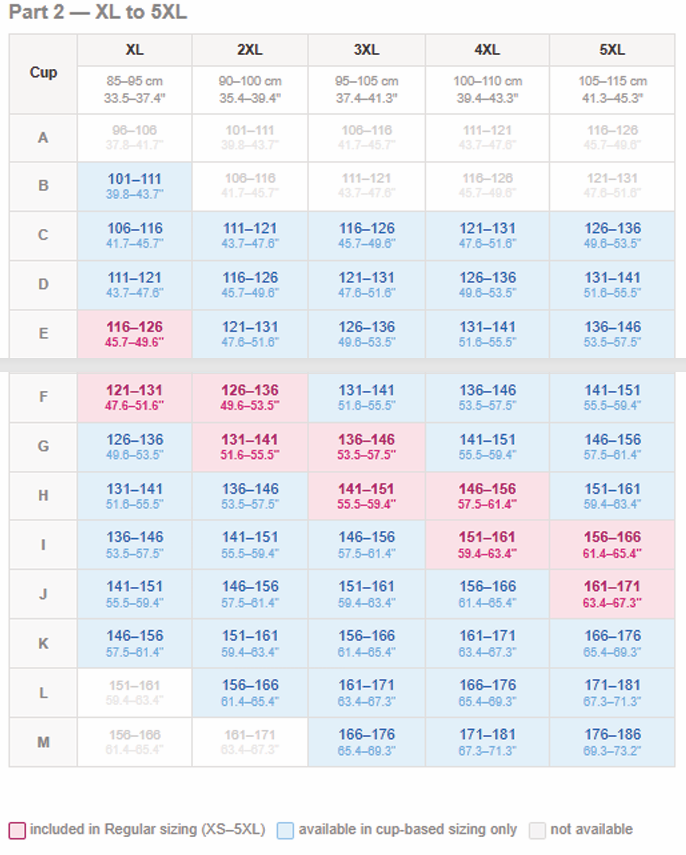Screen dimensions: 686x855
Task: Select the pink 3XL cup G 136–146 cell
Action: (x=366, y=447)
